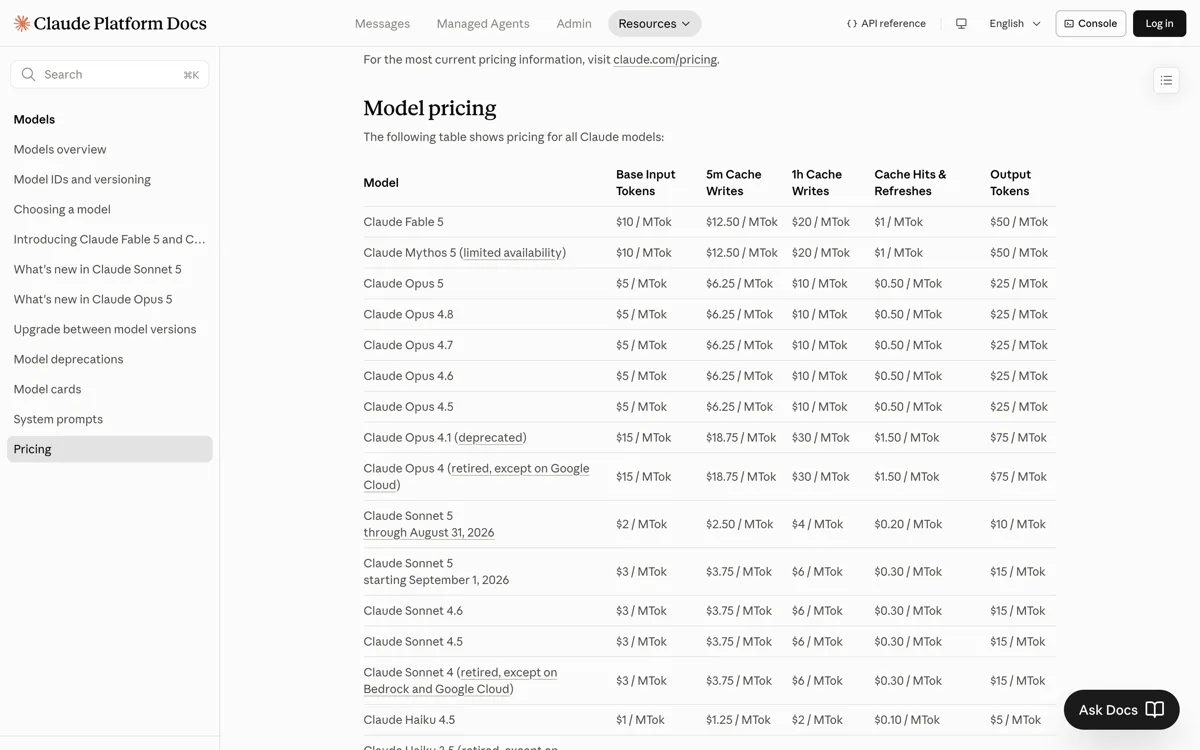Click the Claude Opus 4.7 row name
The image size is (1200, 750).
point(408,345)
